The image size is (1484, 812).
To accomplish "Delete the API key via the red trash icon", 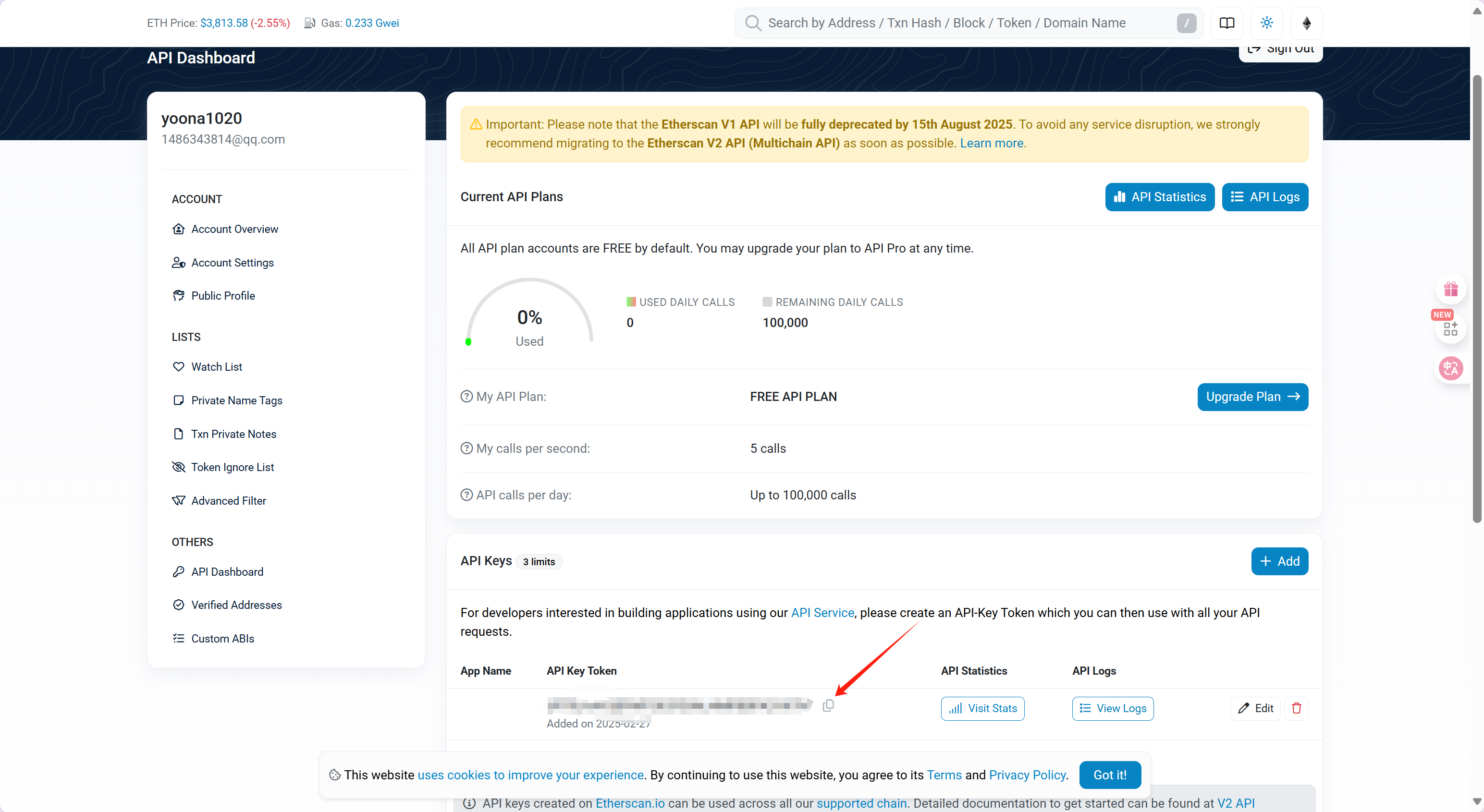I will pyautogui.click(x=1296, y=708).
